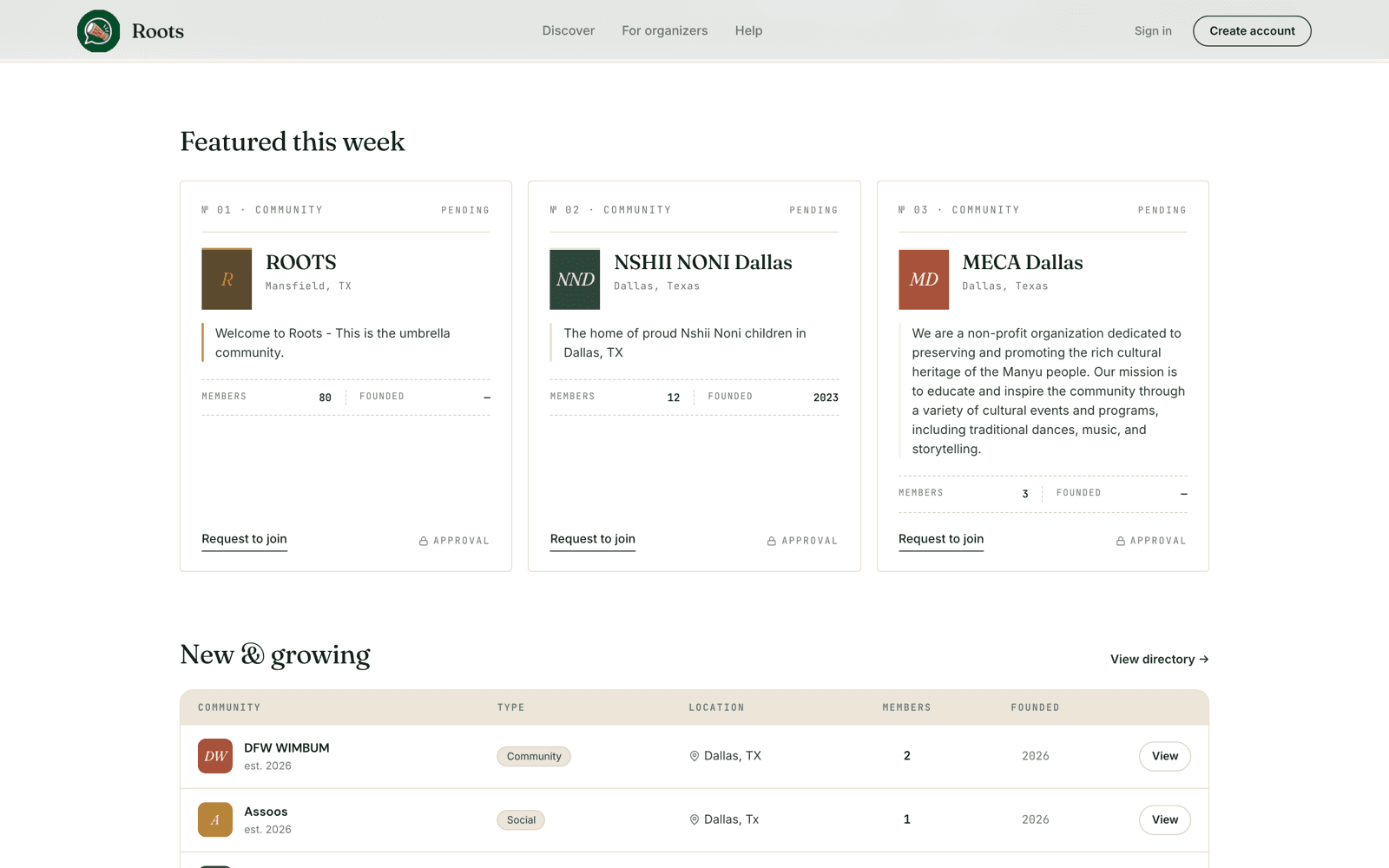Click the Community type tag for DFW WIMBUM

534,756
